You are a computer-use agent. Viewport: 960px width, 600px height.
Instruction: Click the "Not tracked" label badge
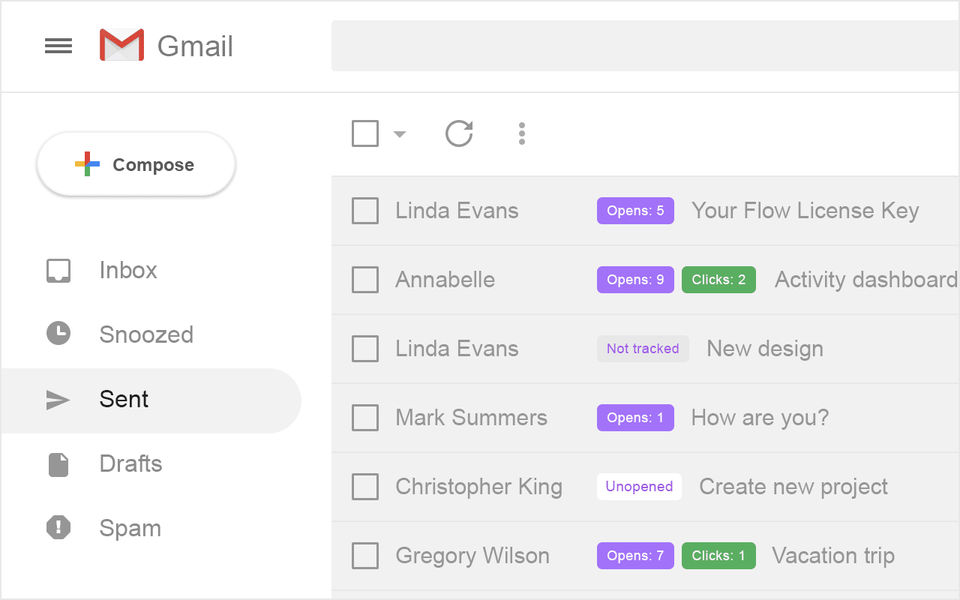point(642,349)
